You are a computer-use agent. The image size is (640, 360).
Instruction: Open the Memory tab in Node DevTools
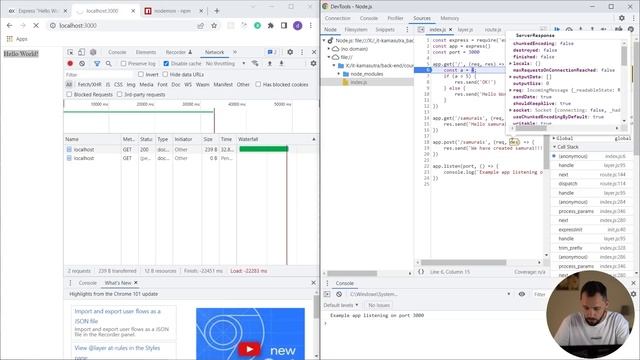tap(449, 18)
